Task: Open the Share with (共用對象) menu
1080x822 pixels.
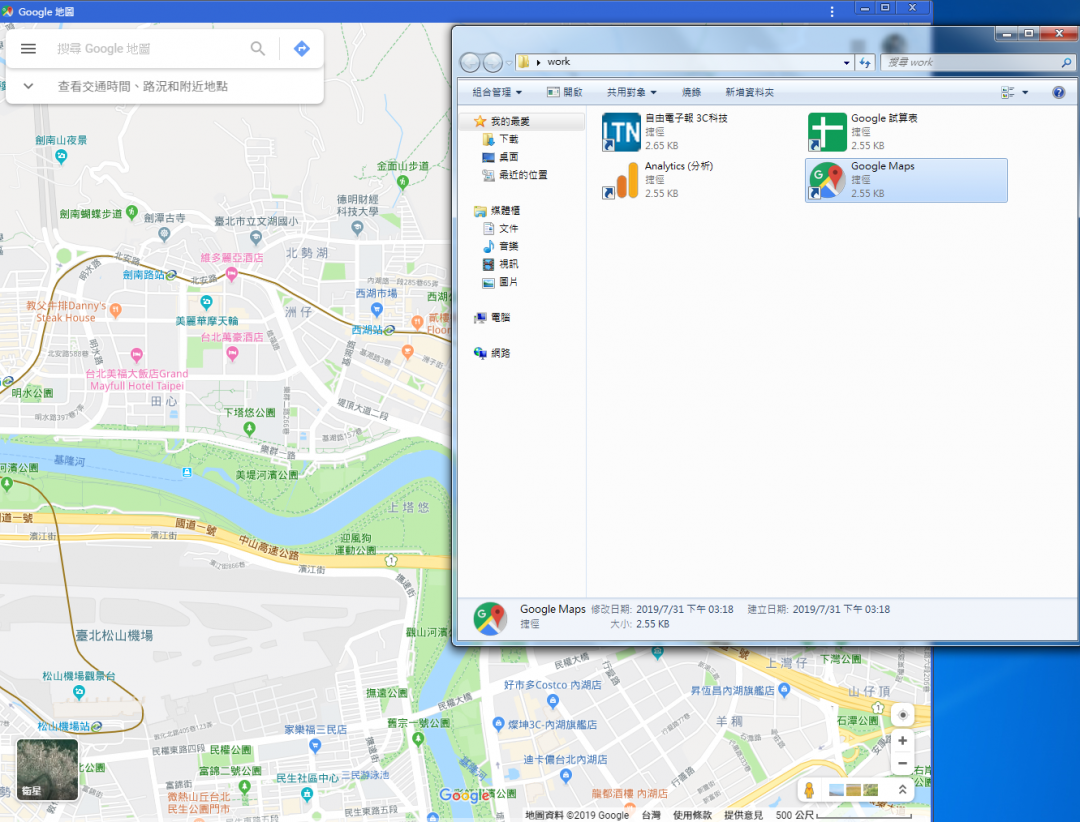Action: (632, 92)
